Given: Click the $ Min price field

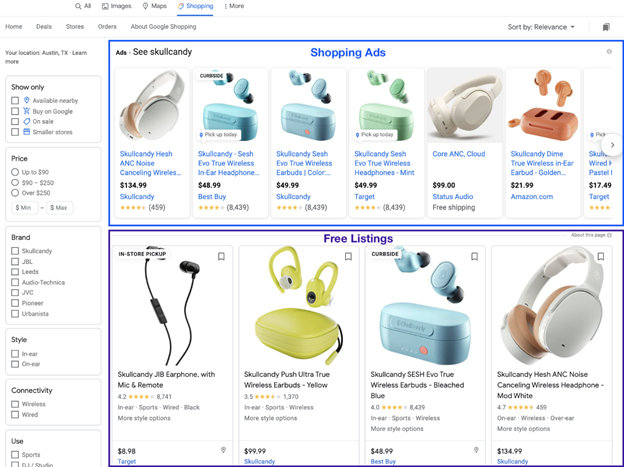Looking at the screenshot, I should coord(25,207).
